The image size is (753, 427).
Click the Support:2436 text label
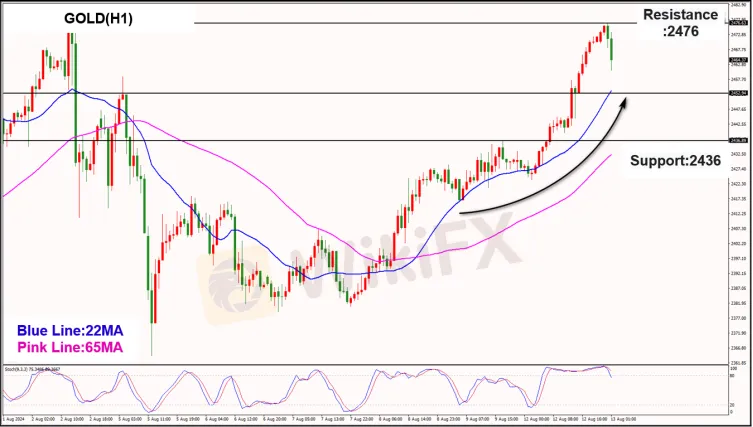coord(675,160)
